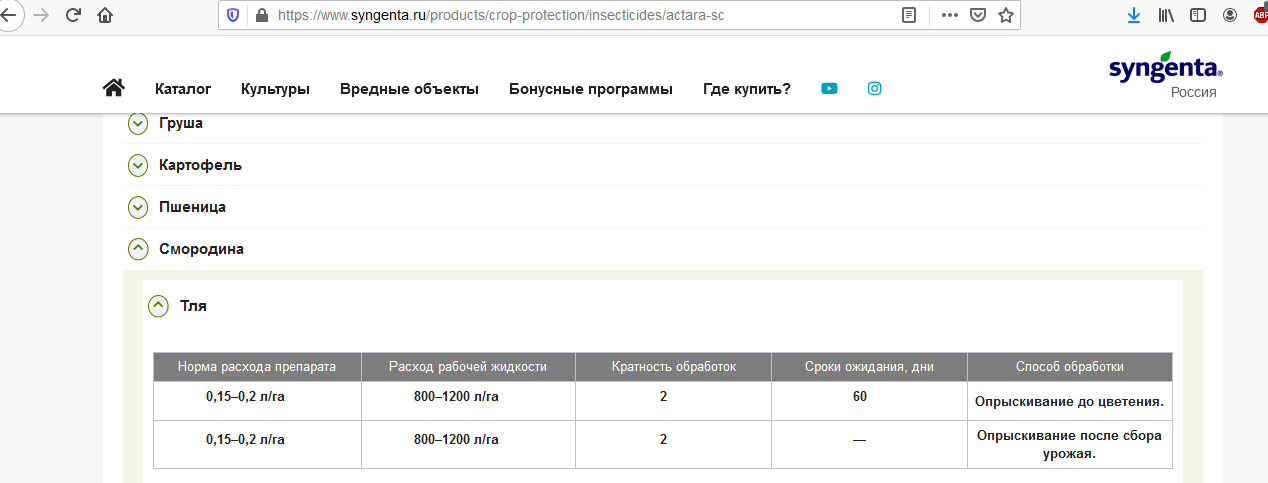
Task: Open the Syngenta Instagram icon
Action: 875,88
